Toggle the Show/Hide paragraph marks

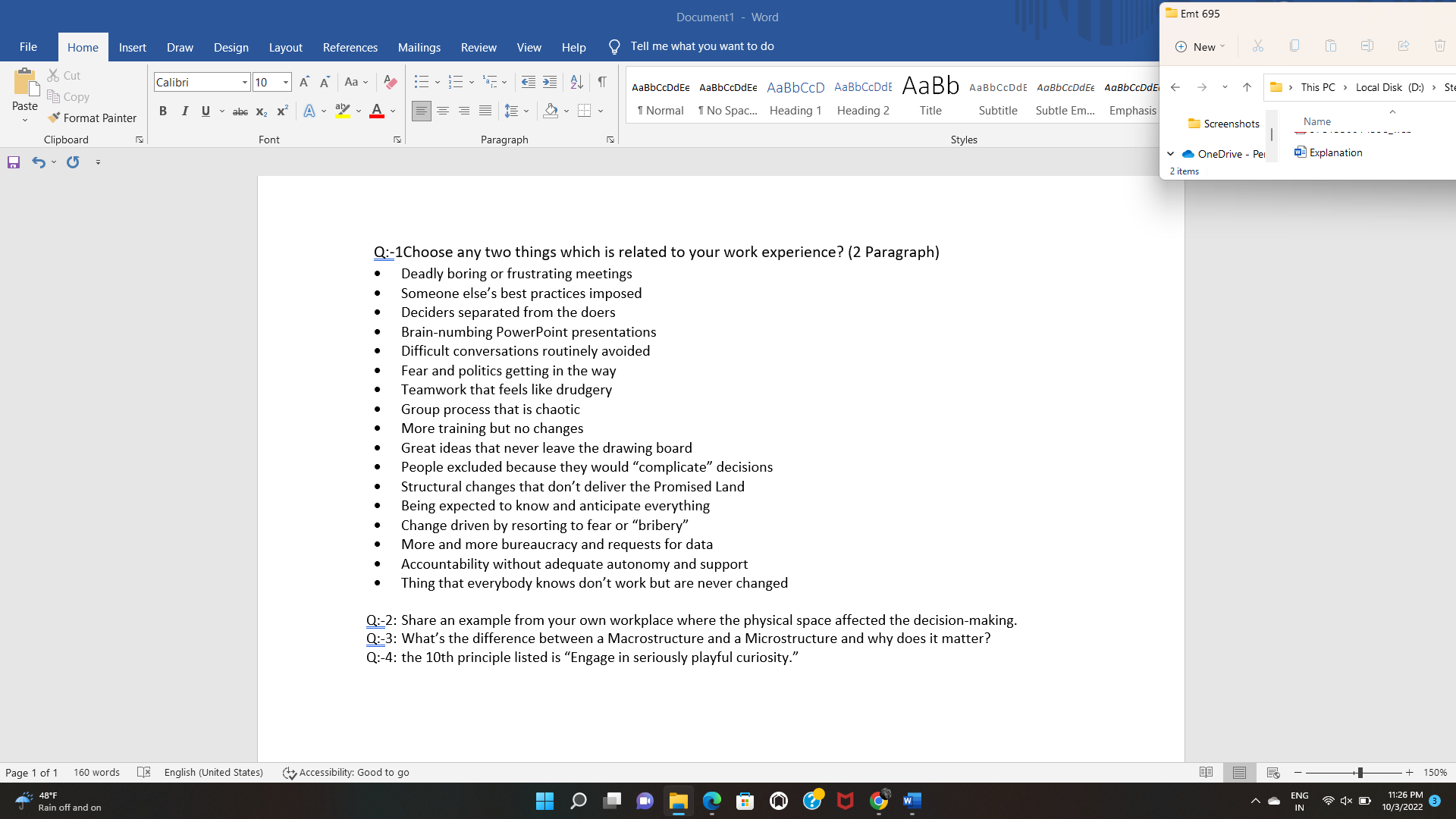[x=602, y=82]
